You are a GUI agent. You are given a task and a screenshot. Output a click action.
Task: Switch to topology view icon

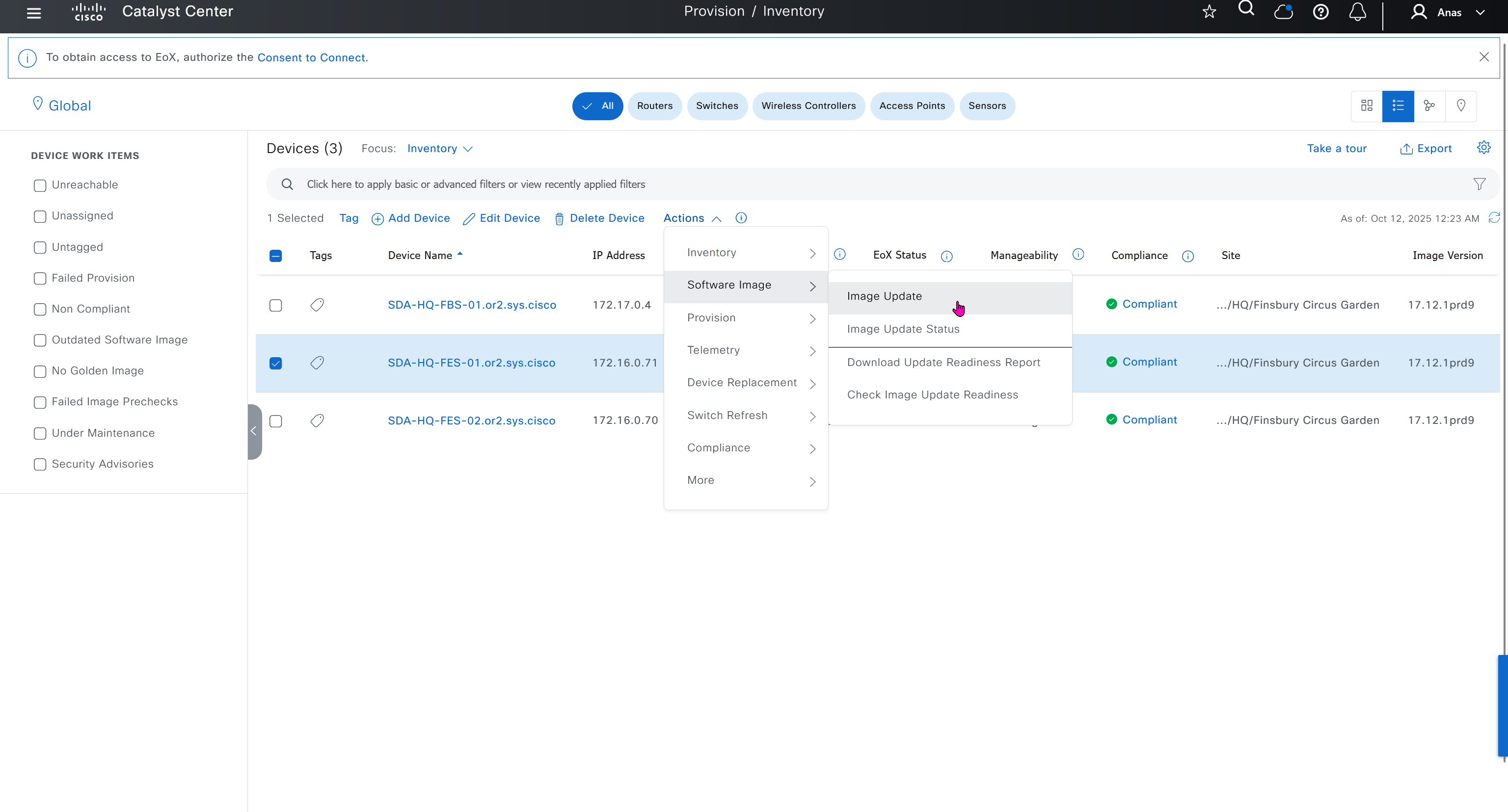1429,106
